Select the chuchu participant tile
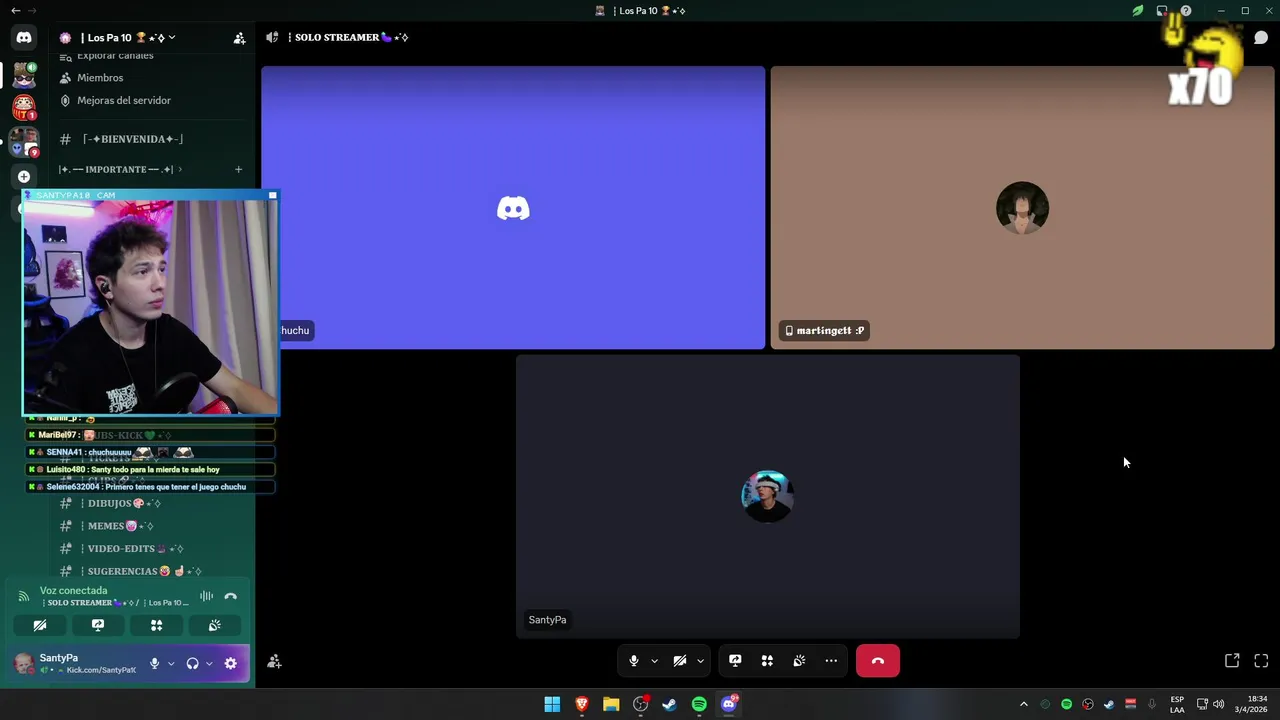Screen dimensions: 1280x720 tap(513, 208)
